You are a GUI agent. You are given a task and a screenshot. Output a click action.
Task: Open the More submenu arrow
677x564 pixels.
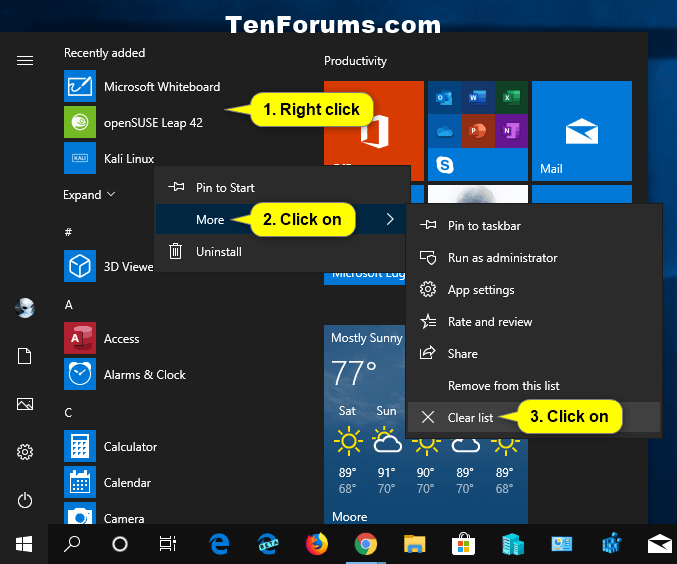(390, 219)
